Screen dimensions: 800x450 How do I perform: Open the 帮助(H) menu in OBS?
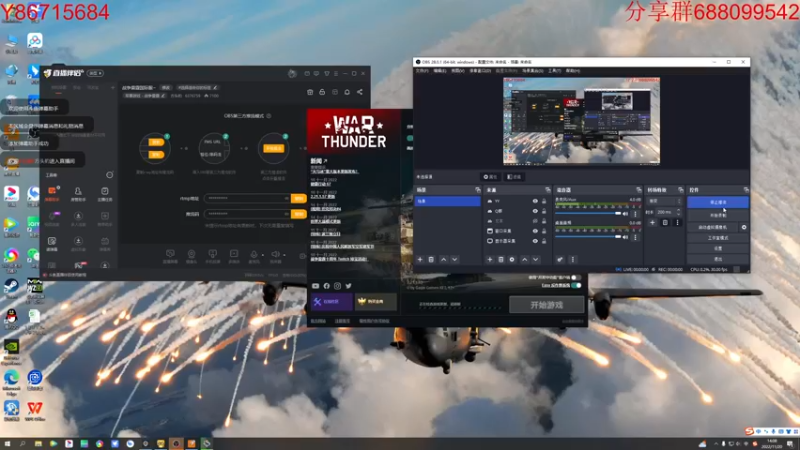click(573, 71)
